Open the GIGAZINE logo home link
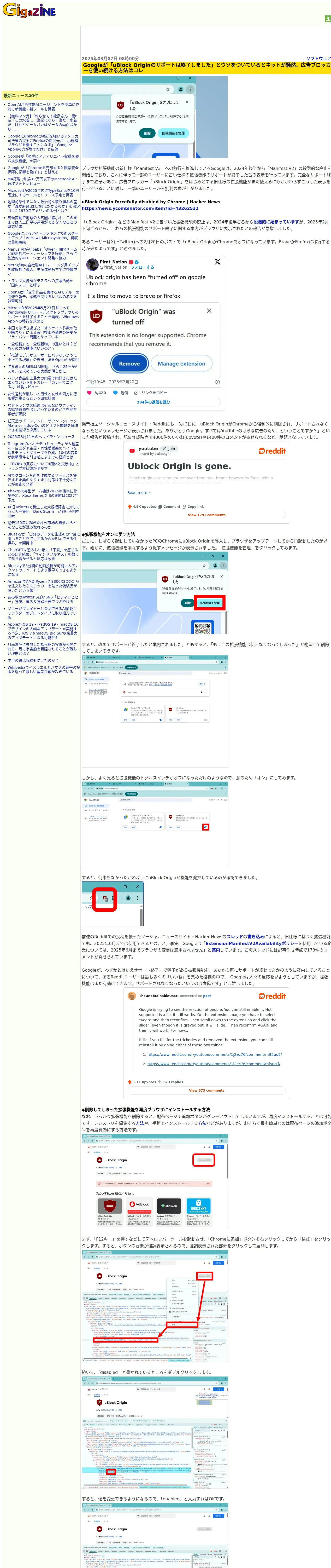 click(29, 10)
